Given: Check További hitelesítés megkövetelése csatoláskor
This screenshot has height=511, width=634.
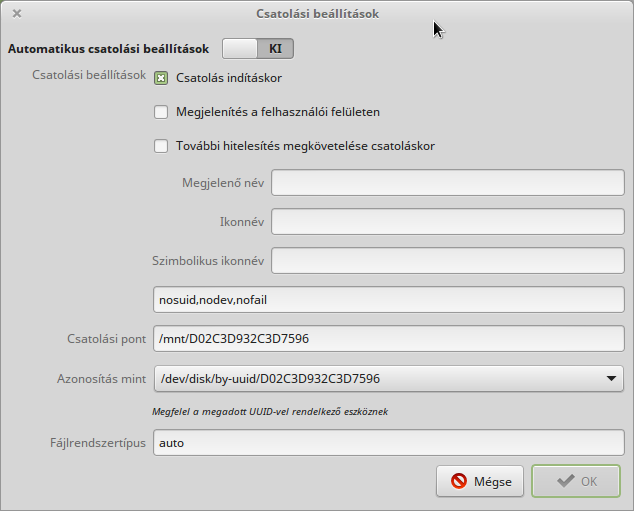Looking at the screenshot, I should click(x=161, y=146).
